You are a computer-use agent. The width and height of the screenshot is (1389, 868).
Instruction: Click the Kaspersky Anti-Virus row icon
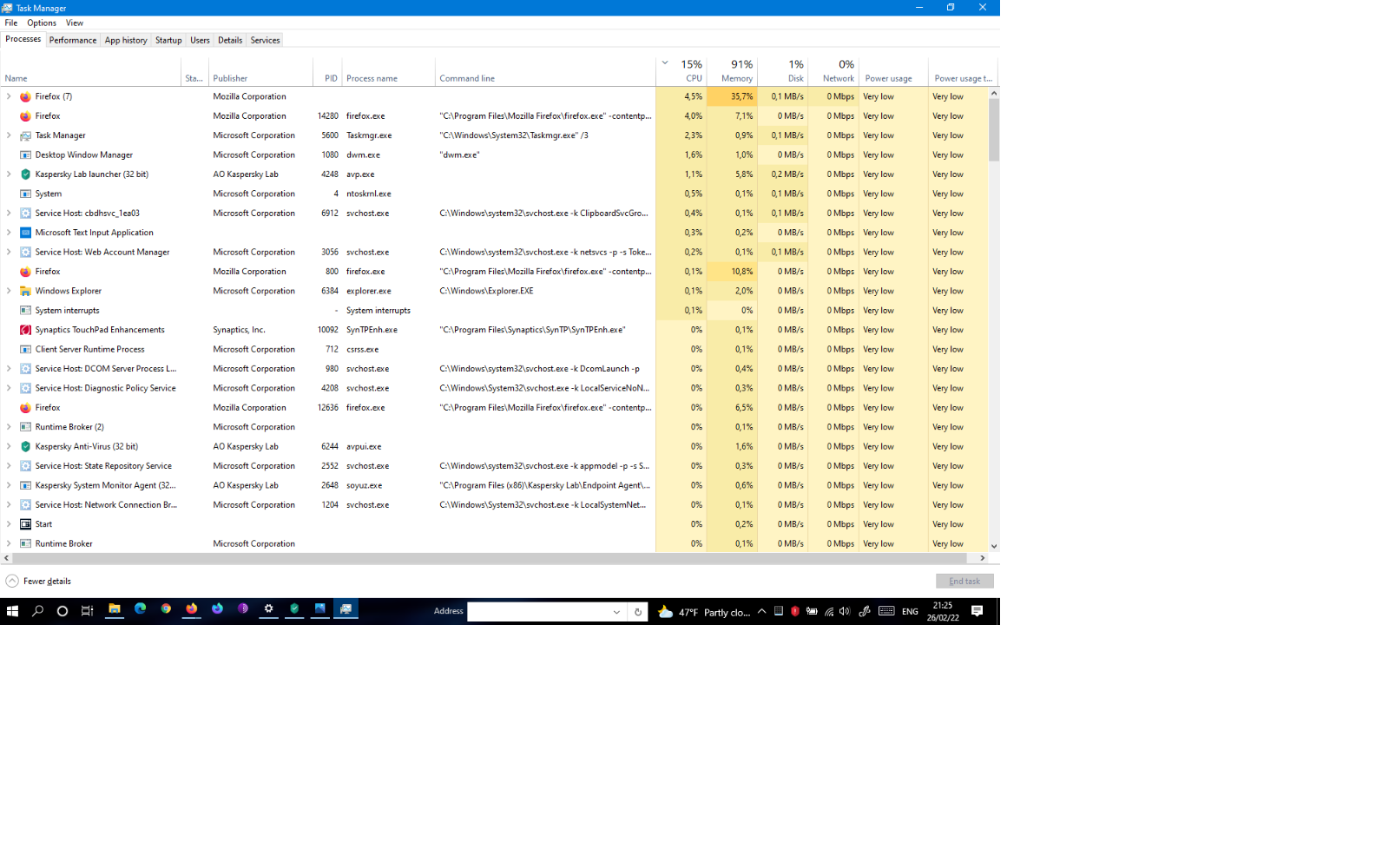(25, 446)
